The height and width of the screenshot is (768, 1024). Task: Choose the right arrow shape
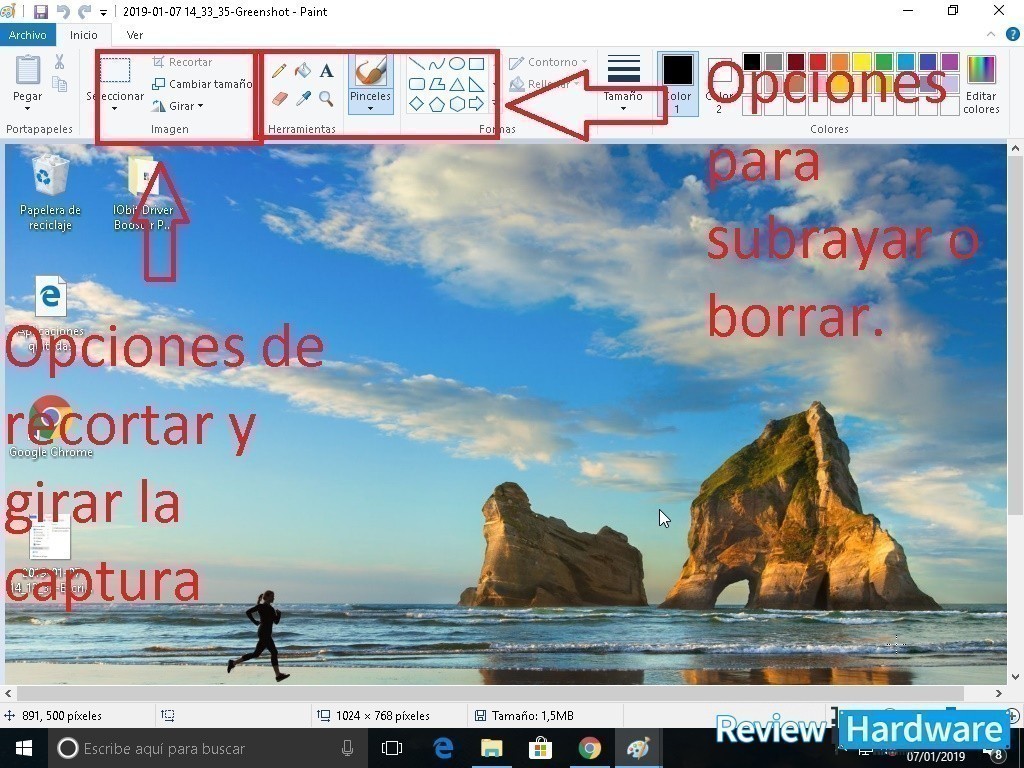[x=477, y=104]
